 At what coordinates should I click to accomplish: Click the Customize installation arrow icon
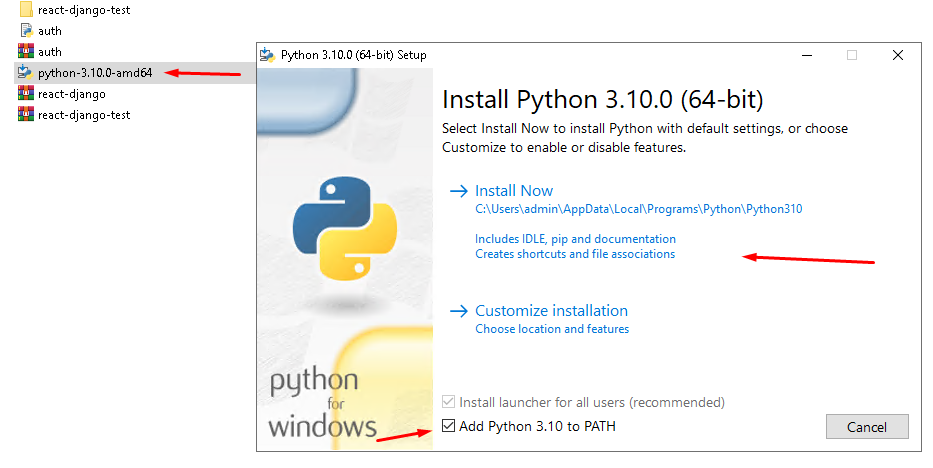(459, 311)
